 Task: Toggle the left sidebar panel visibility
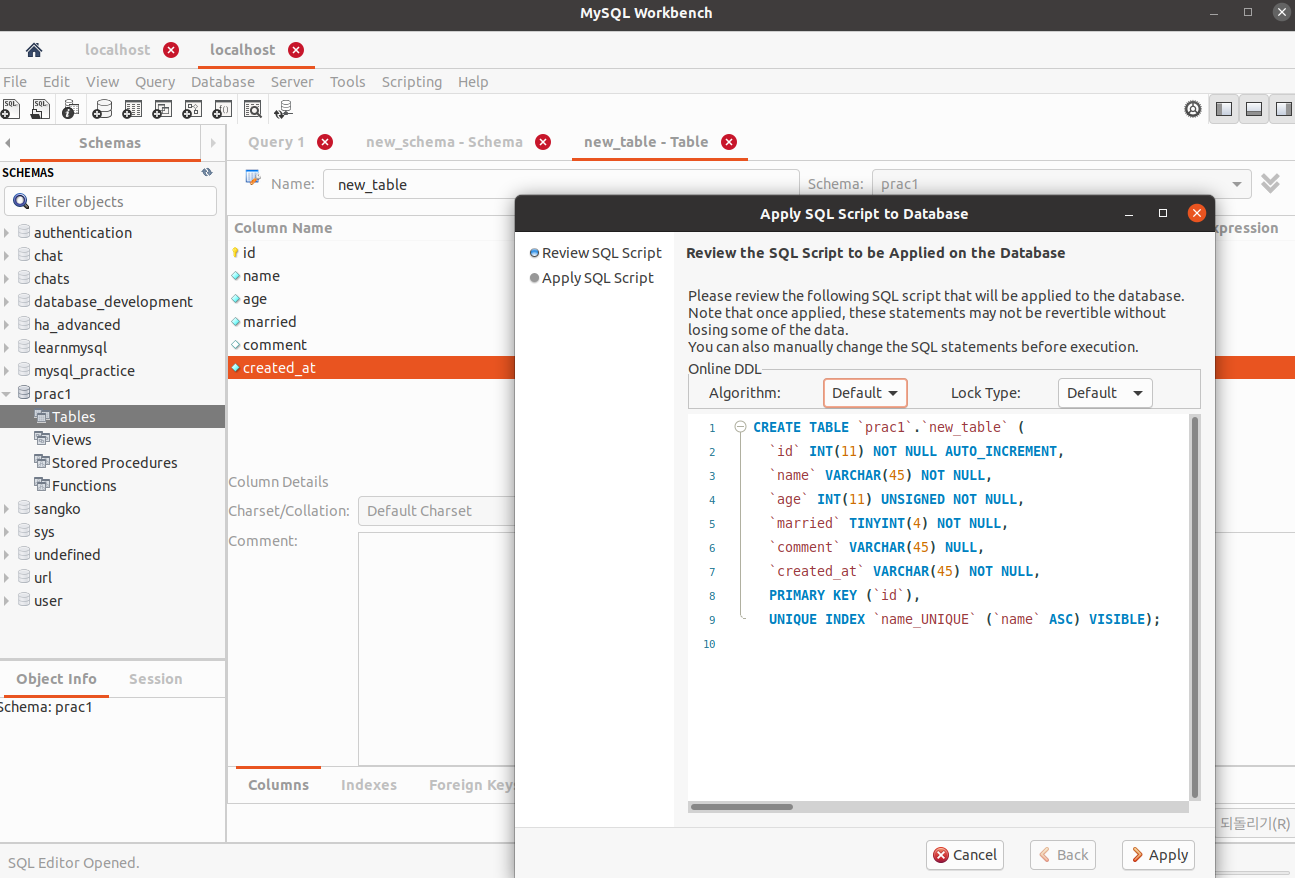click(1223, 108)
